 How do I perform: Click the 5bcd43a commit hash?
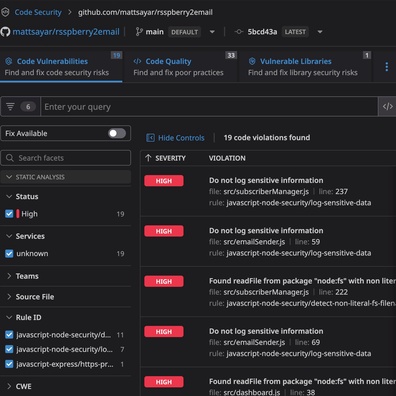pyautogui.click(x=262, y=32)
